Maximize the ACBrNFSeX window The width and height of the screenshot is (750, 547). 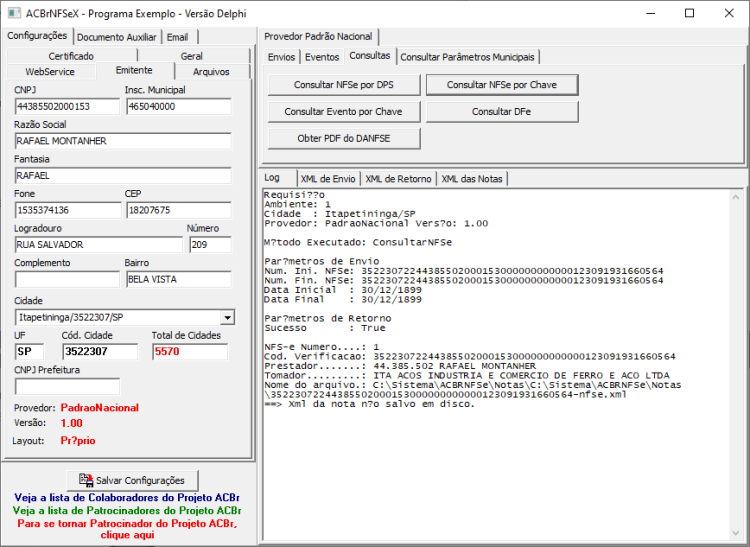[x=689, y=13]
